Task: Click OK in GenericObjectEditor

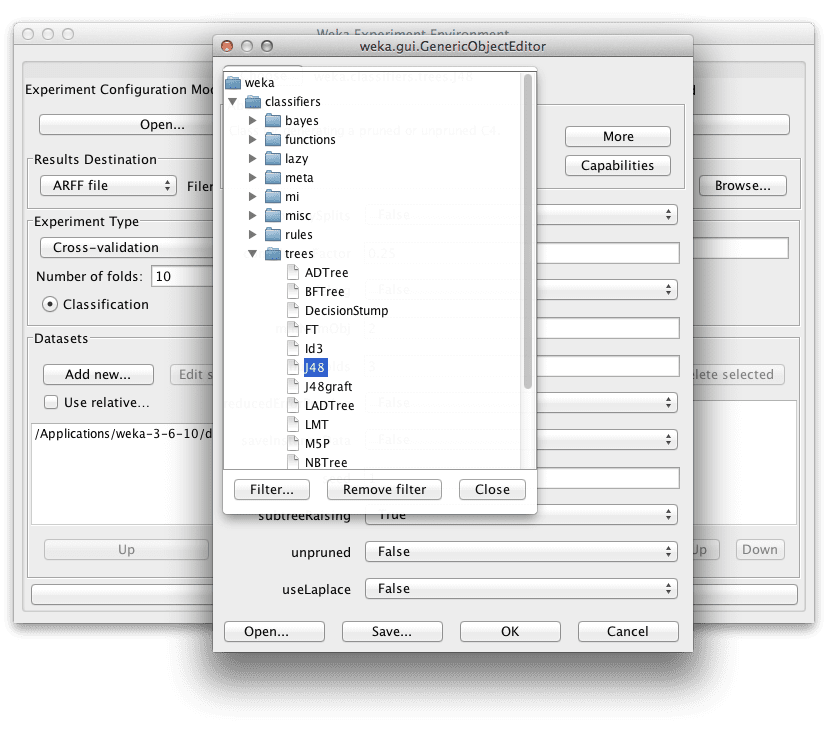Action: point(510,632)
